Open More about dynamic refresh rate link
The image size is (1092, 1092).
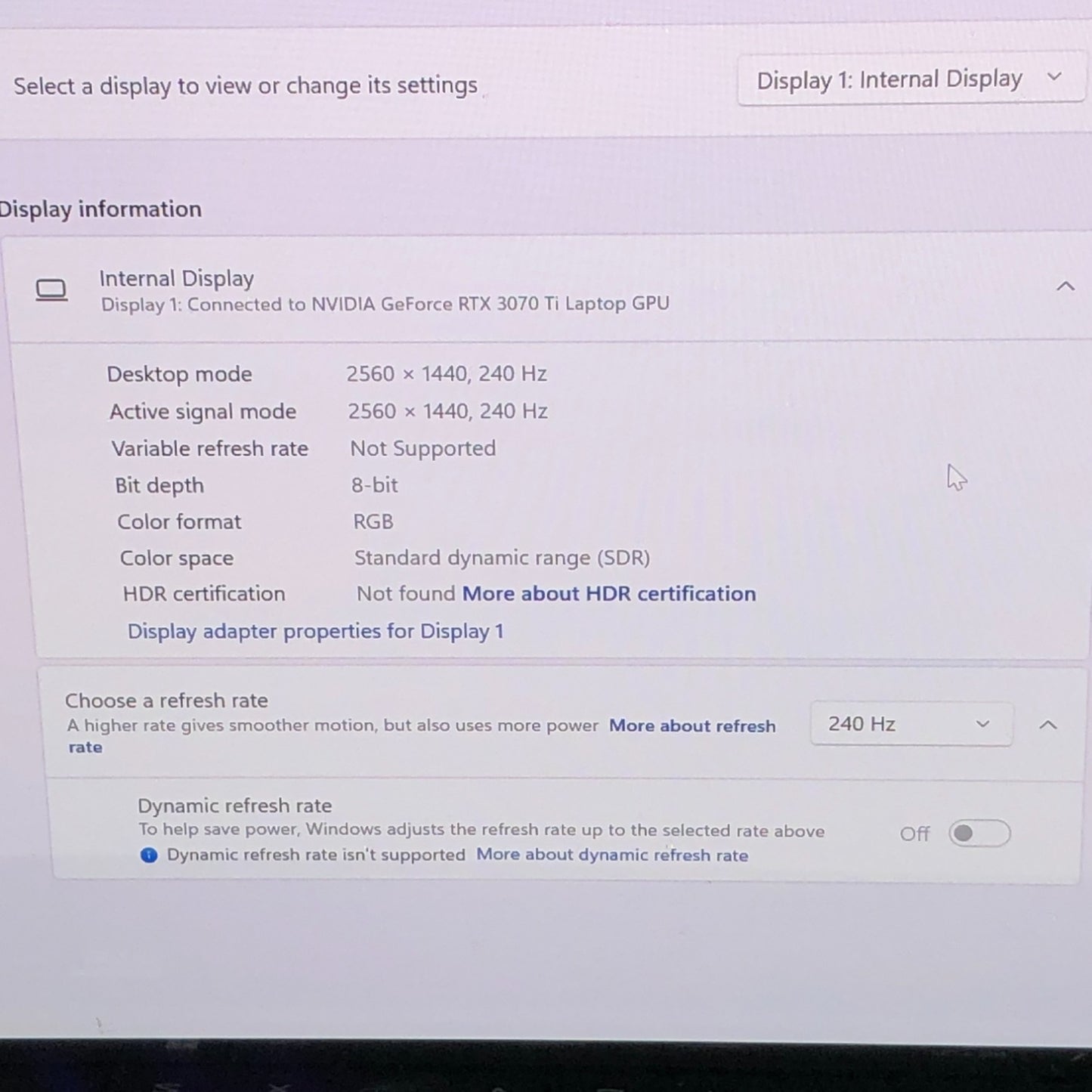(x=612, y=855)
